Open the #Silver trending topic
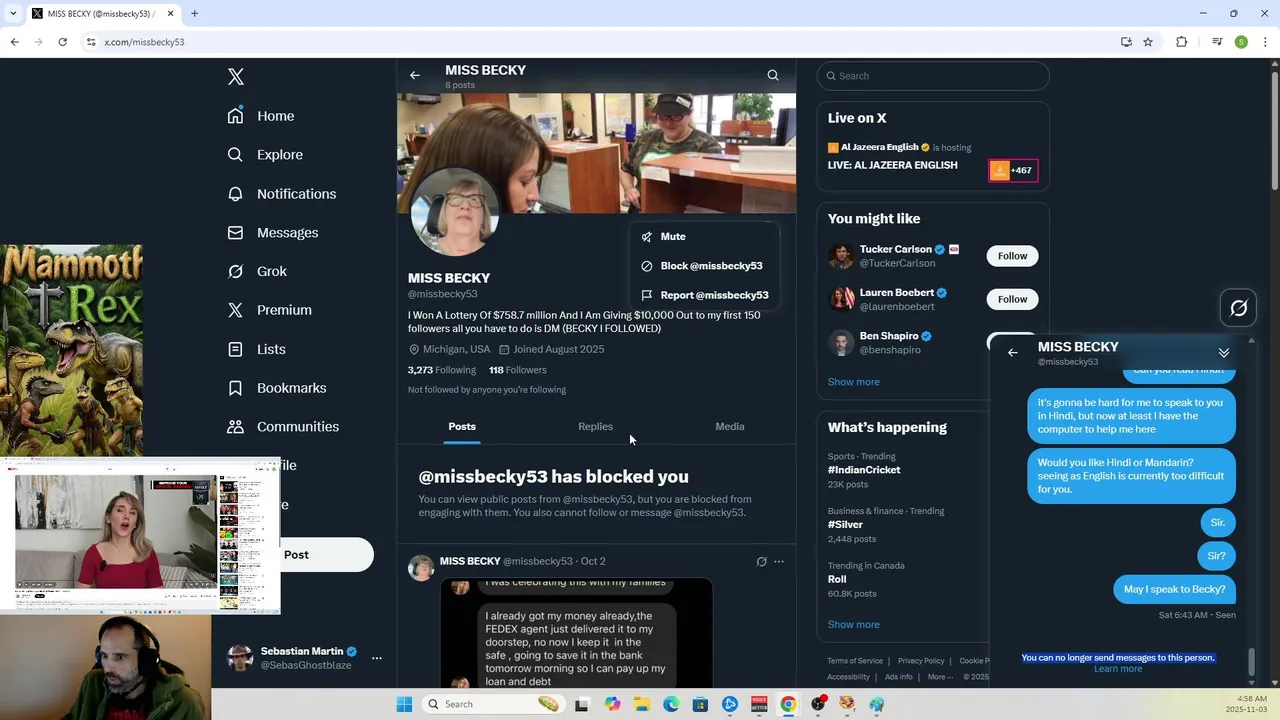The width and height of the screenshot is (1280, 720). [x=845, y=525]
